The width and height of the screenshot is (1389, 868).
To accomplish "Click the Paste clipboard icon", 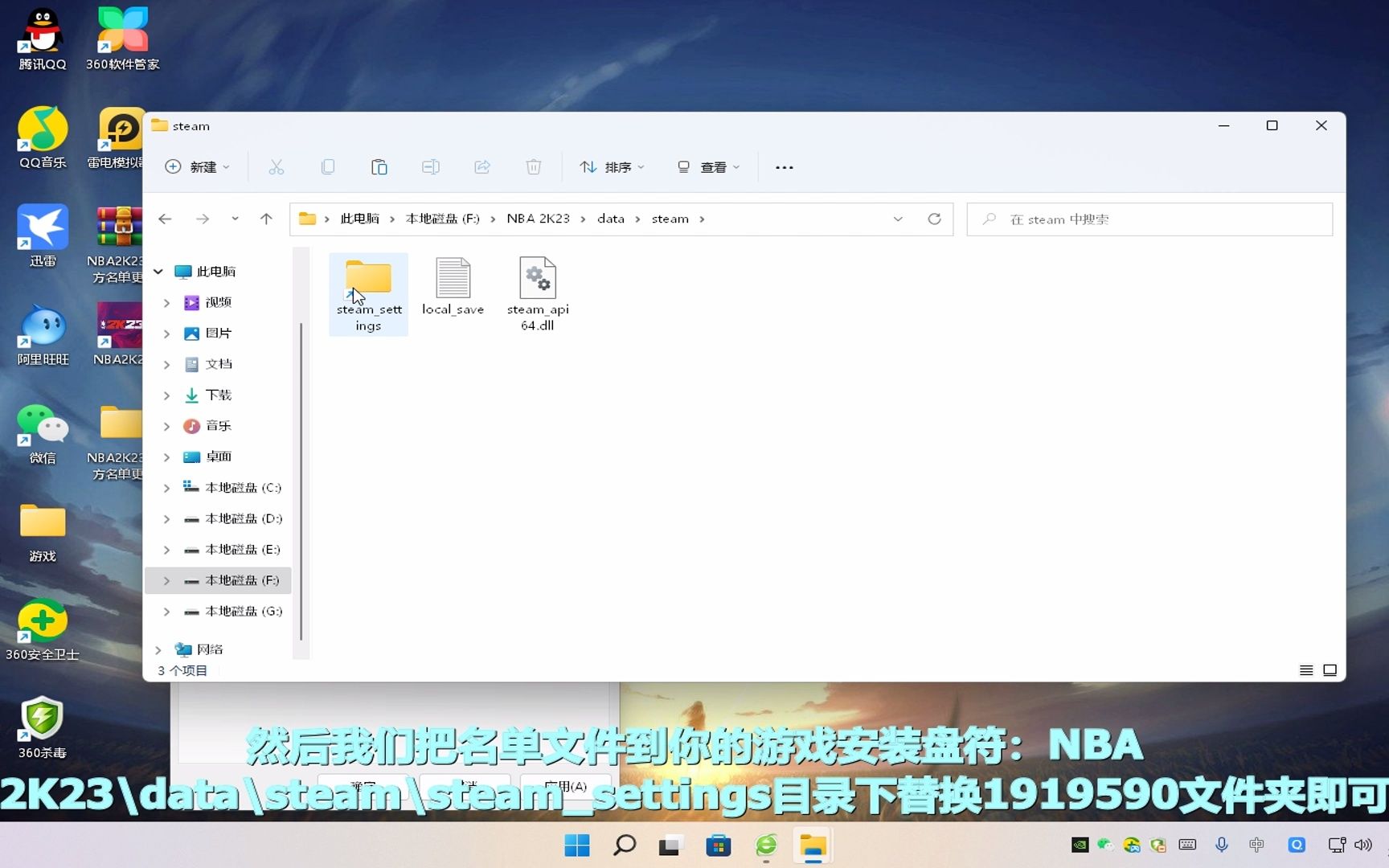I will click(x=379, y=167).
